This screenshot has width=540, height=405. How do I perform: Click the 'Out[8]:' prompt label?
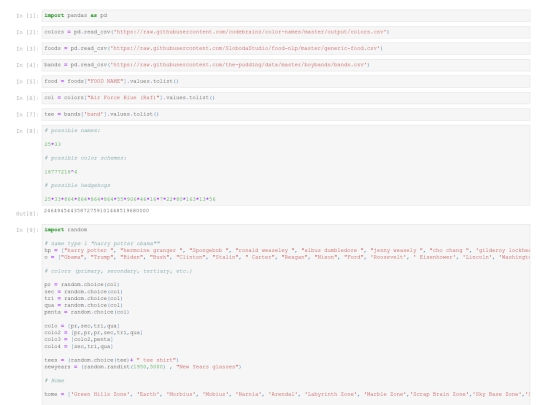27,214
